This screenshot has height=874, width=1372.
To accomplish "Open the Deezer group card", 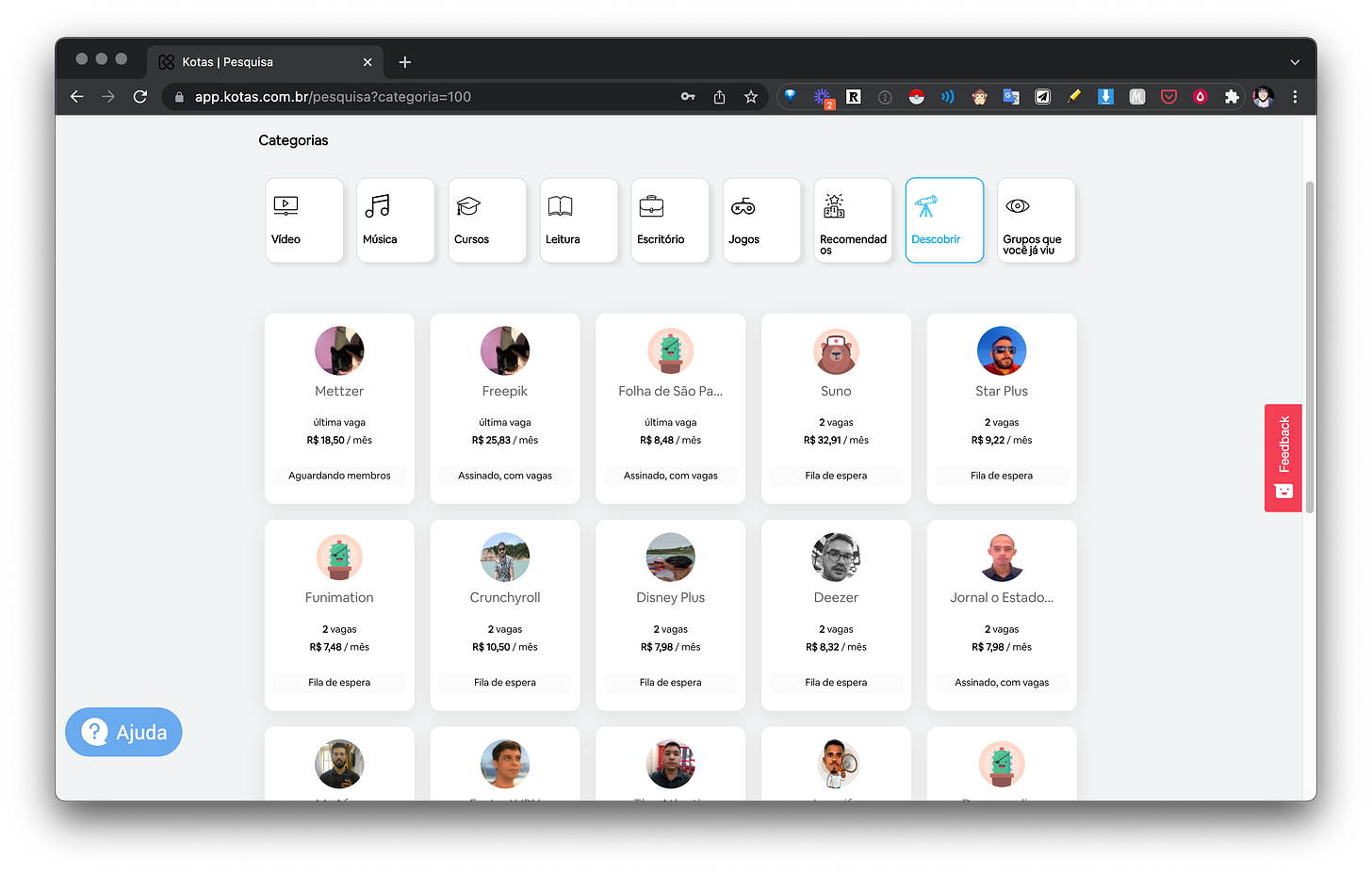I will coord(836,615).
